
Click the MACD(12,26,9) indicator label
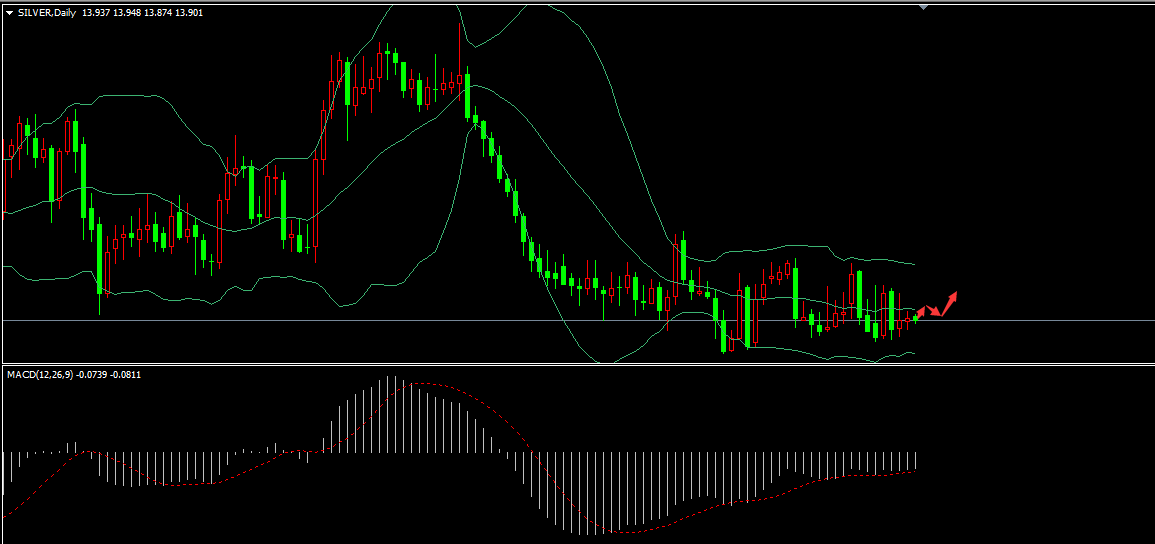[40, 375]
